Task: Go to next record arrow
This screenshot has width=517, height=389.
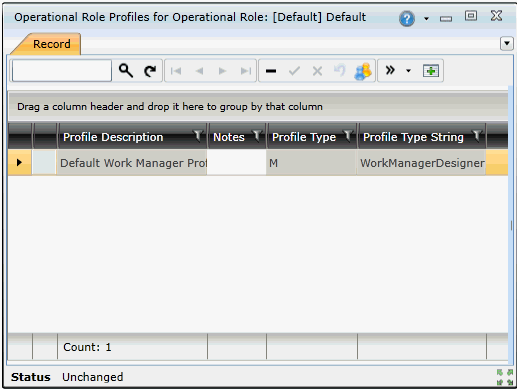Action: coord(222,71)
